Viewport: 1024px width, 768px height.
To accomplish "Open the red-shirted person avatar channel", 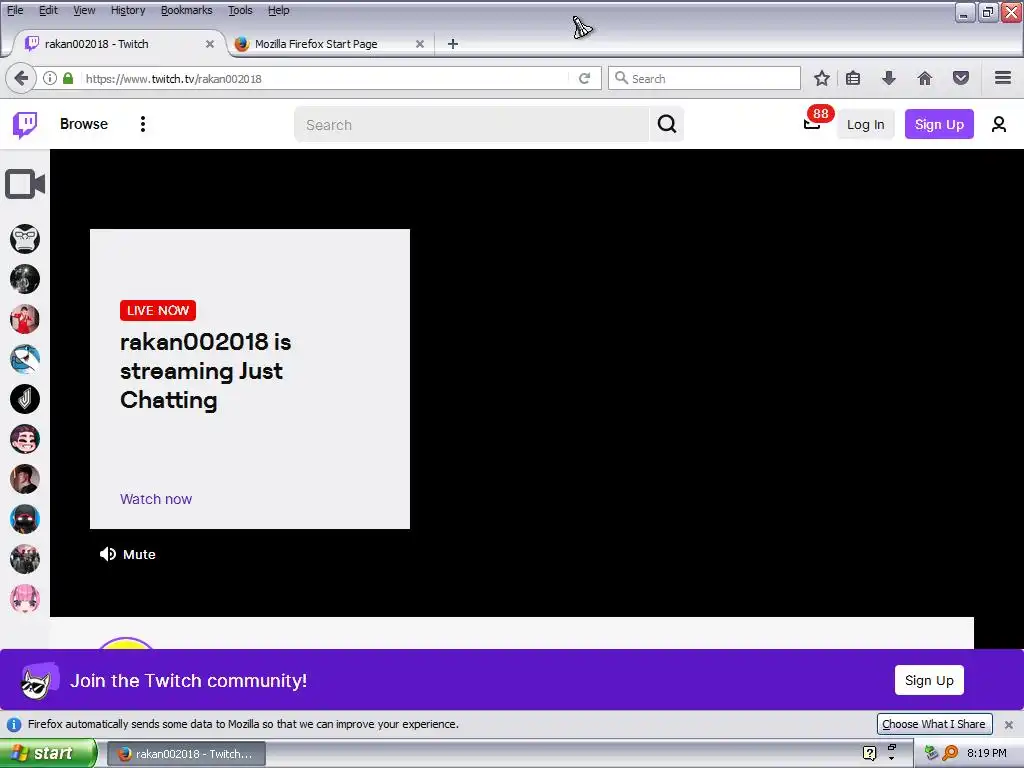I will click(x=25, y=319).
